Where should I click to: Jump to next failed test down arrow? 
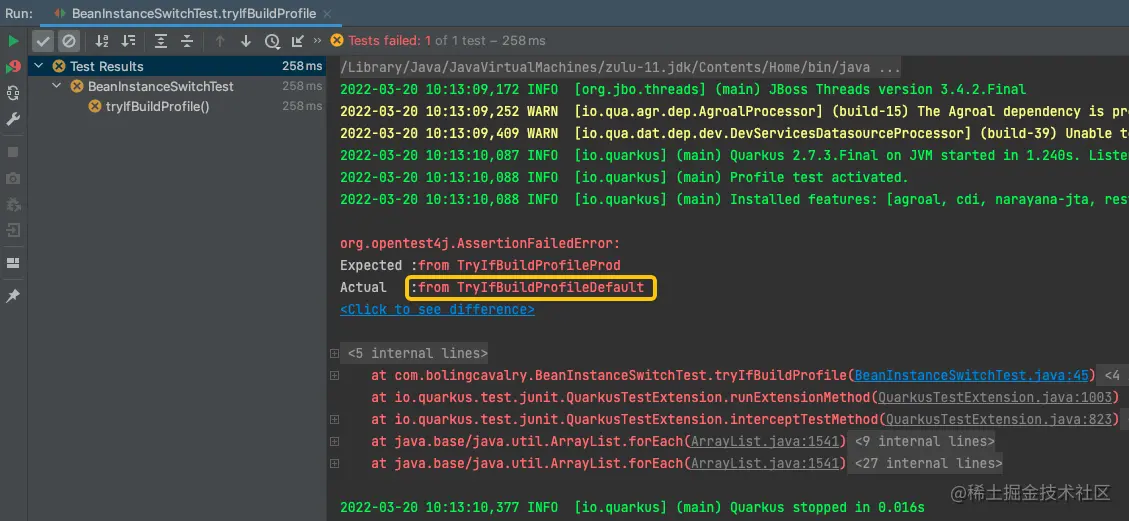pyautogui.click(x=246, y=41)
